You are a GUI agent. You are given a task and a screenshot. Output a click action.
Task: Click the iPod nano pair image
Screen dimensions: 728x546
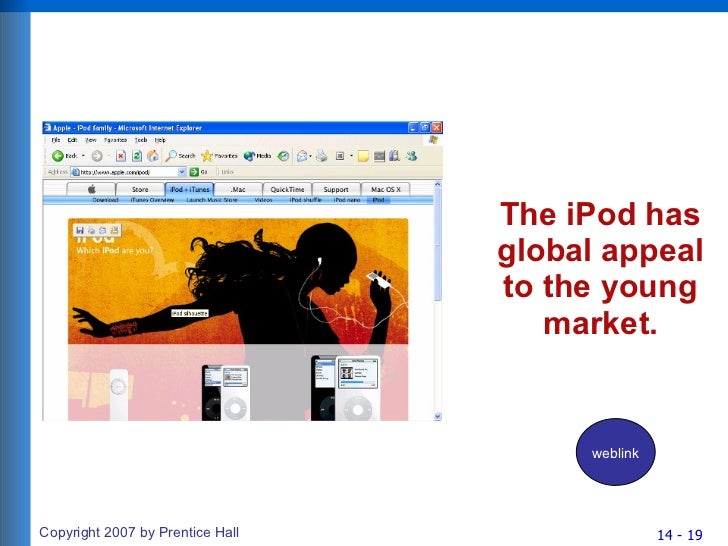[x=226, y=393]
